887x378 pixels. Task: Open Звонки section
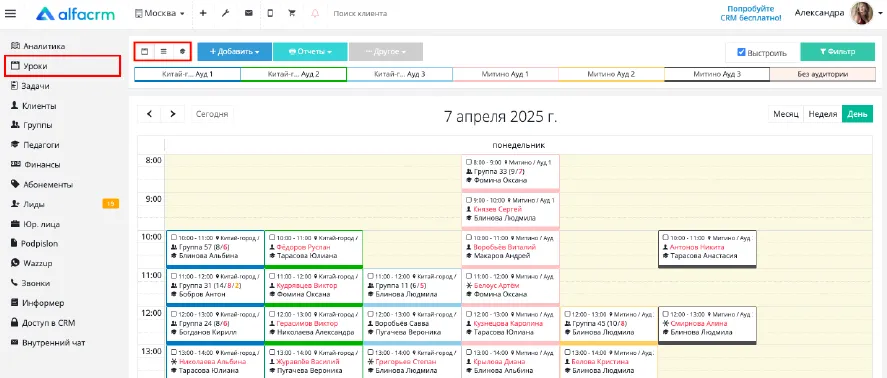pyautogui.click(x=31, y=283)
